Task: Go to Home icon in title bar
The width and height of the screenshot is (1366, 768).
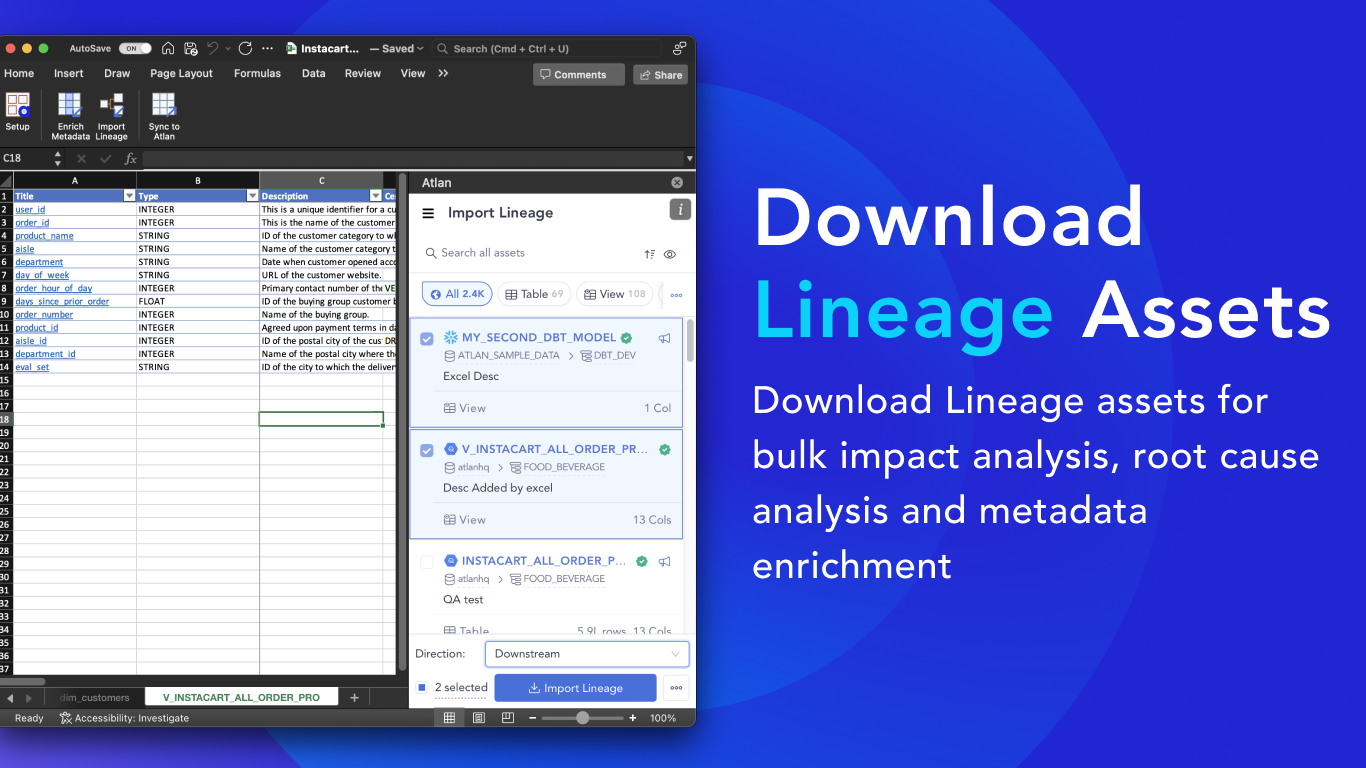Action: tap(168, 48)
